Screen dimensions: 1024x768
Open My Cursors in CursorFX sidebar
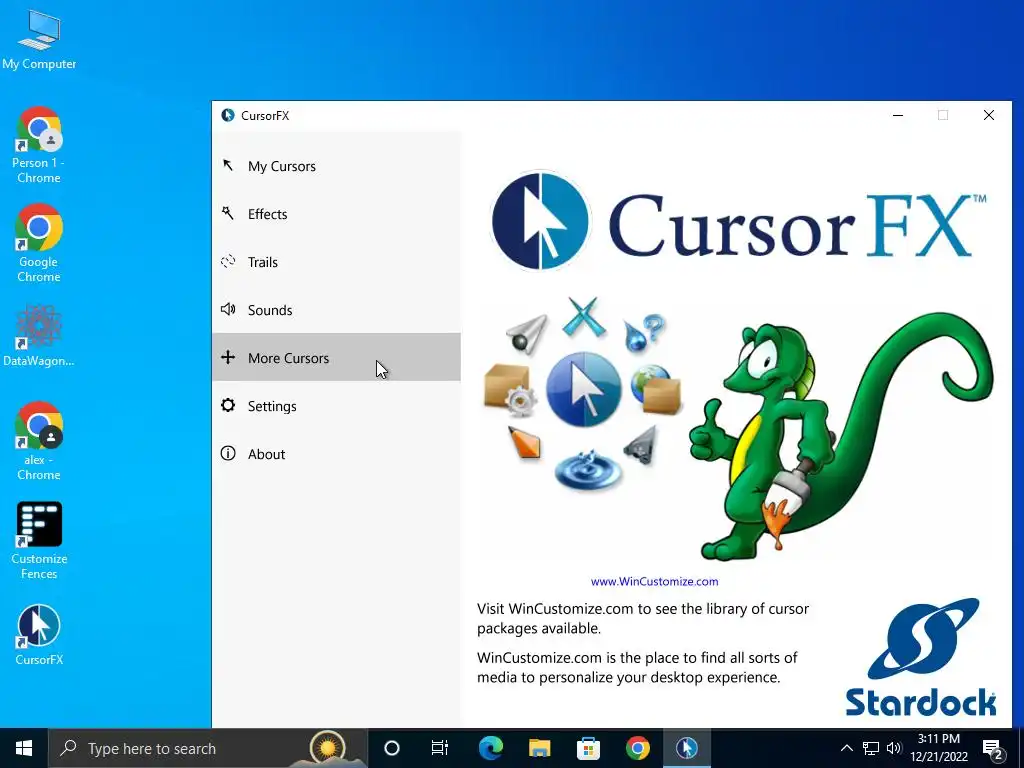click(x=336, y=166)
